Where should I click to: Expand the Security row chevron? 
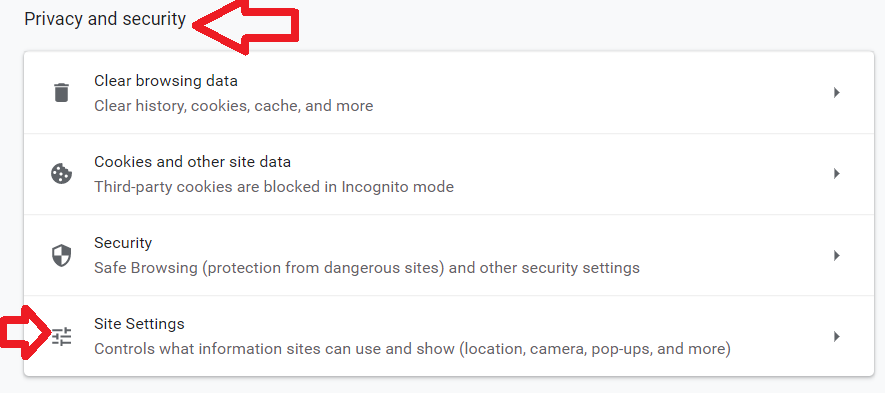[x=837, y=255]
